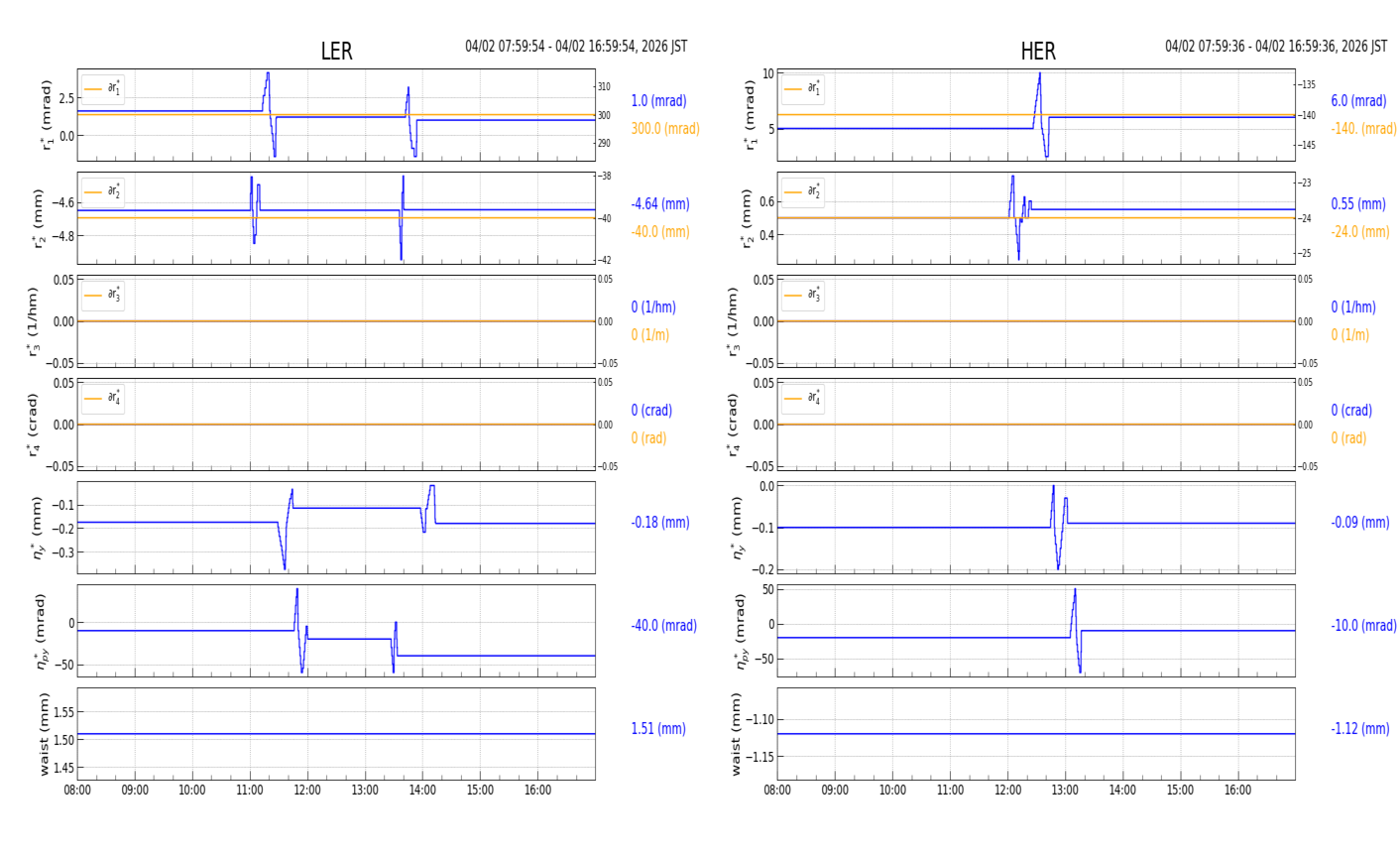This screenshot has width=1400, height=857.
Task: Click the LER r4* legend box
Action: pyautogui.click(x=103, y=398)
